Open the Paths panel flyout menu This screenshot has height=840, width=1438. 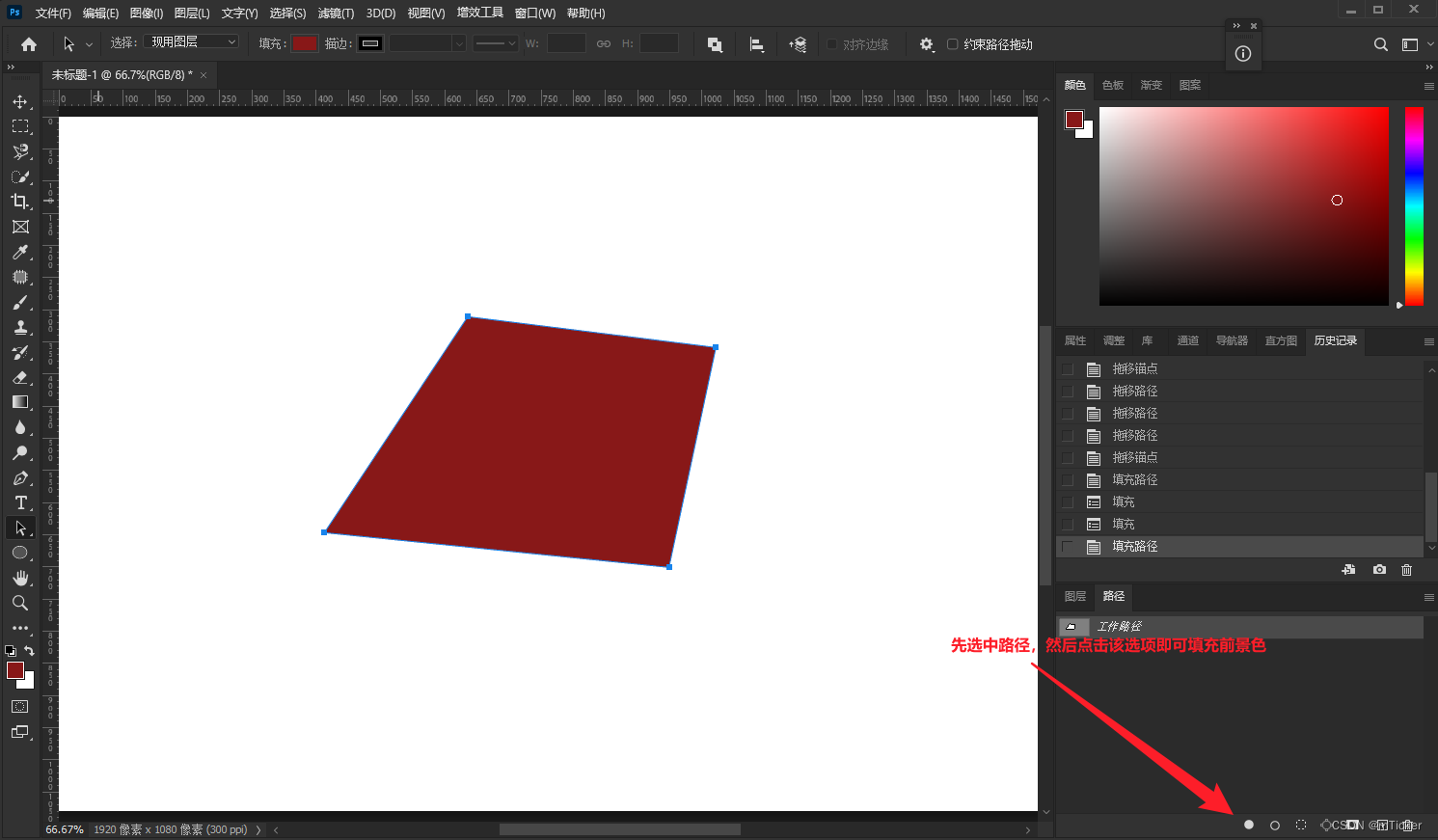pyautogui.click(x=1428, y=597)
